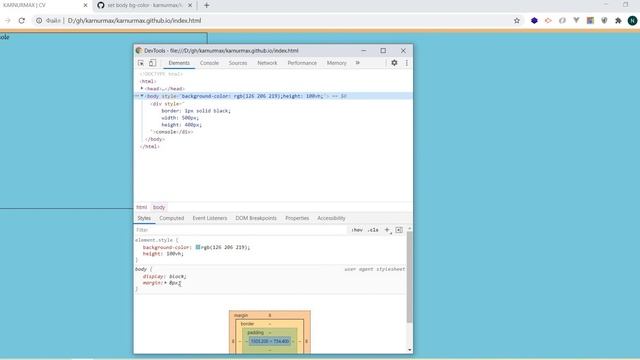This screenshot has width=640, height=360.
Task: Open the Event Listeners subtab
Action: pyautogui.click(x=210, y=218)
